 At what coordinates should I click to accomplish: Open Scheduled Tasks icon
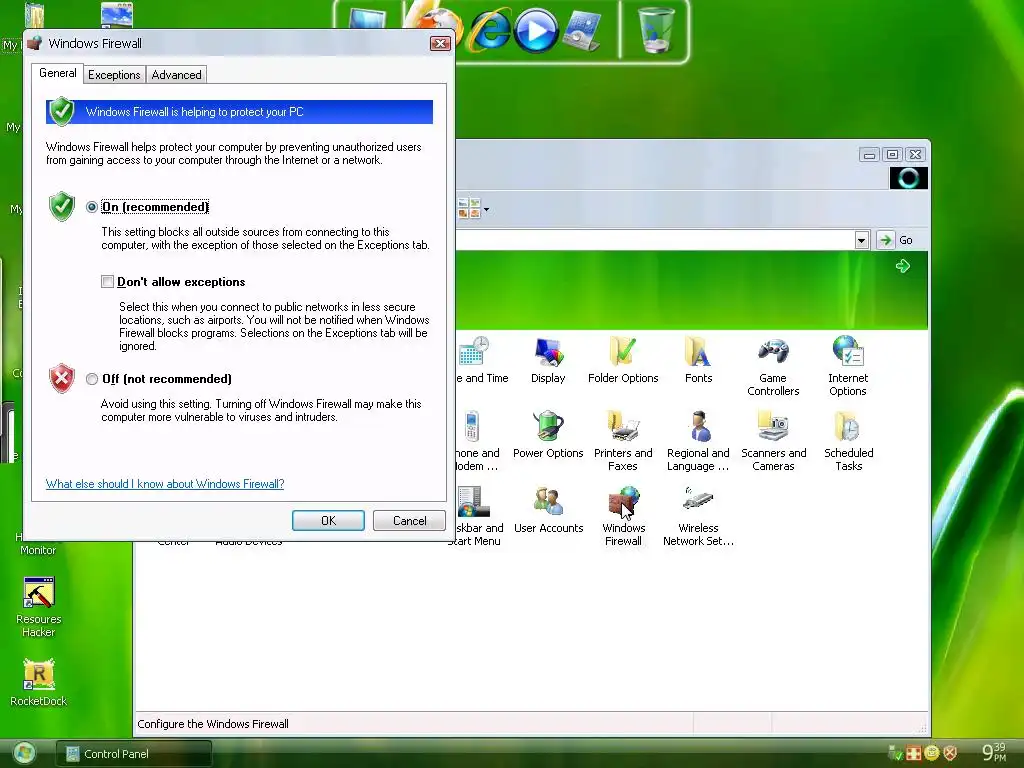click(848, 442)
